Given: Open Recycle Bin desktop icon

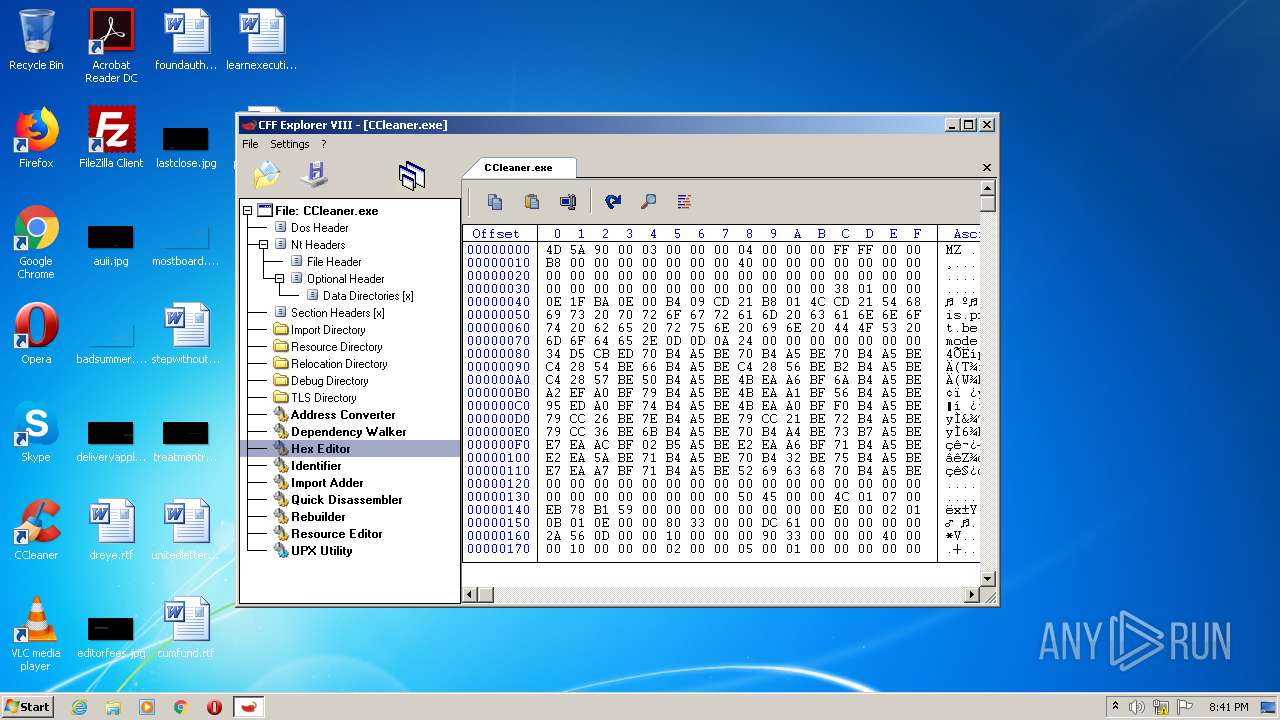Looking at the screenshot, I should 36,40.
